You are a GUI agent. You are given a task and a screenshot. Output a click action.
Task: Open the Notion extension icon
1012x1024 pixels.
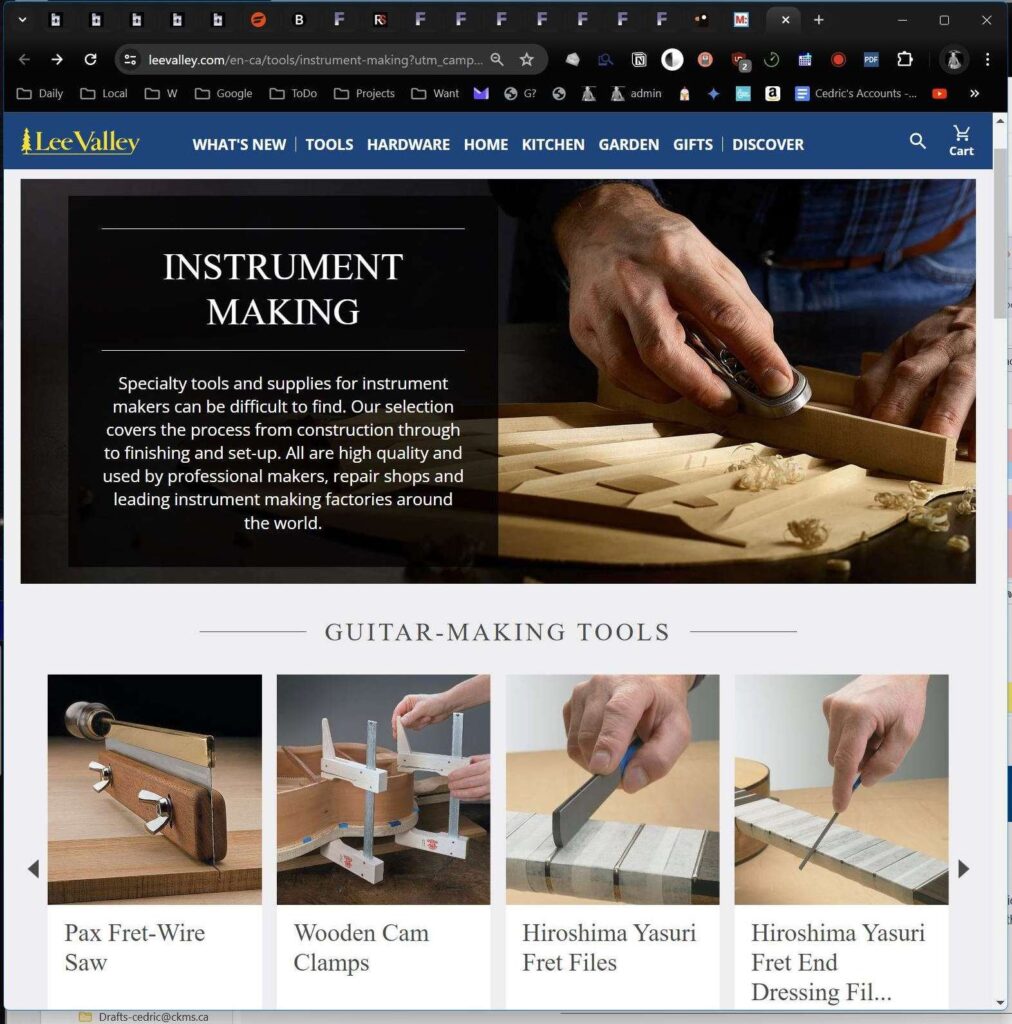click(639, 60)
